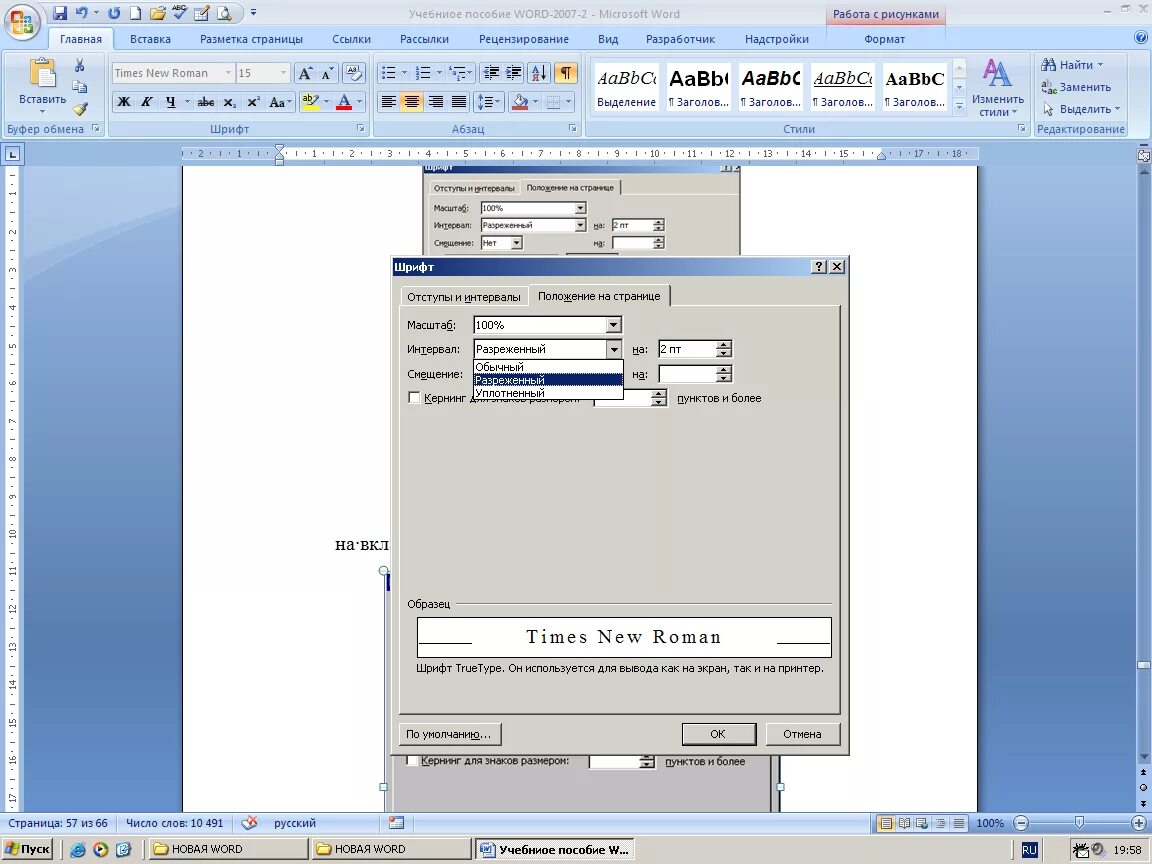This screenshot has width=1152, height=864.
Task: Click the Office button
Action: tap(21, 22)
